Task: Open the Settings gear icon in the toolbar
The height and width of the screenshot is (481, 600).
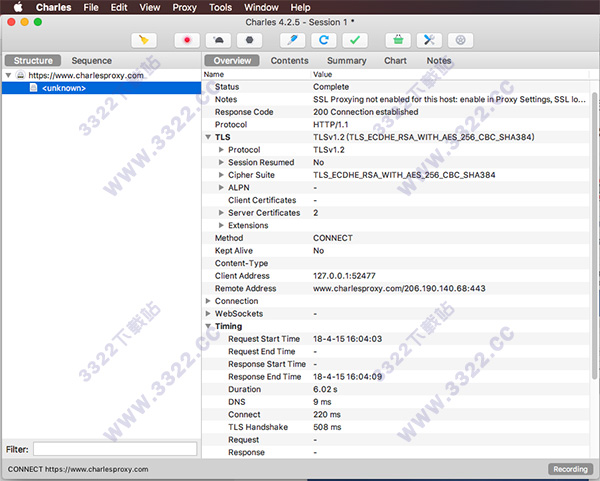Action: 460,40
